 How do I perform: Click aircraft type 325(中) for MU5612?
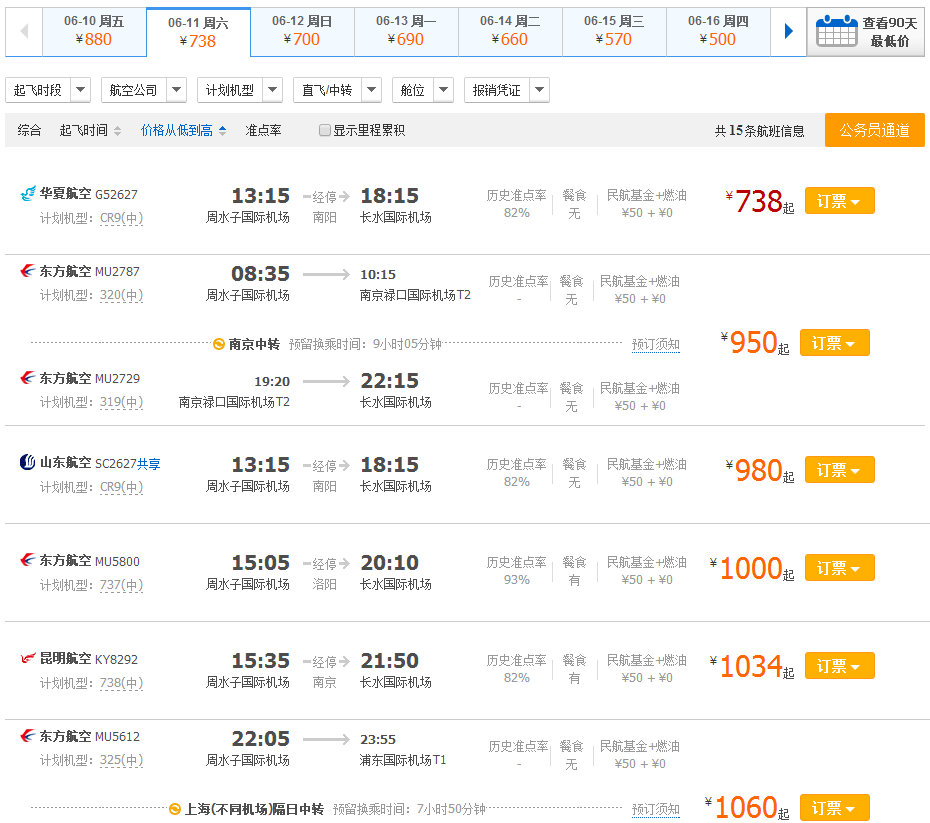tap(122, 760)
